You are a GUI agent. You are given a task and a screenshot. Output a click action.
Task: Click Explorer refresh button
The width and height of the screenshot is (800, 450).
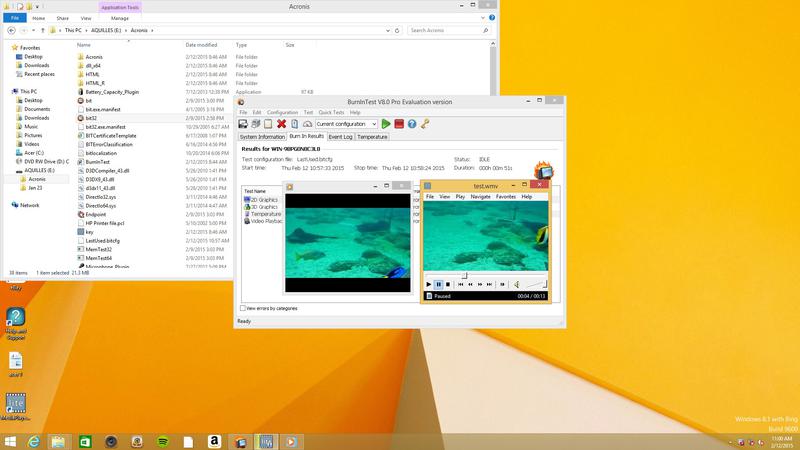[397, 31]
